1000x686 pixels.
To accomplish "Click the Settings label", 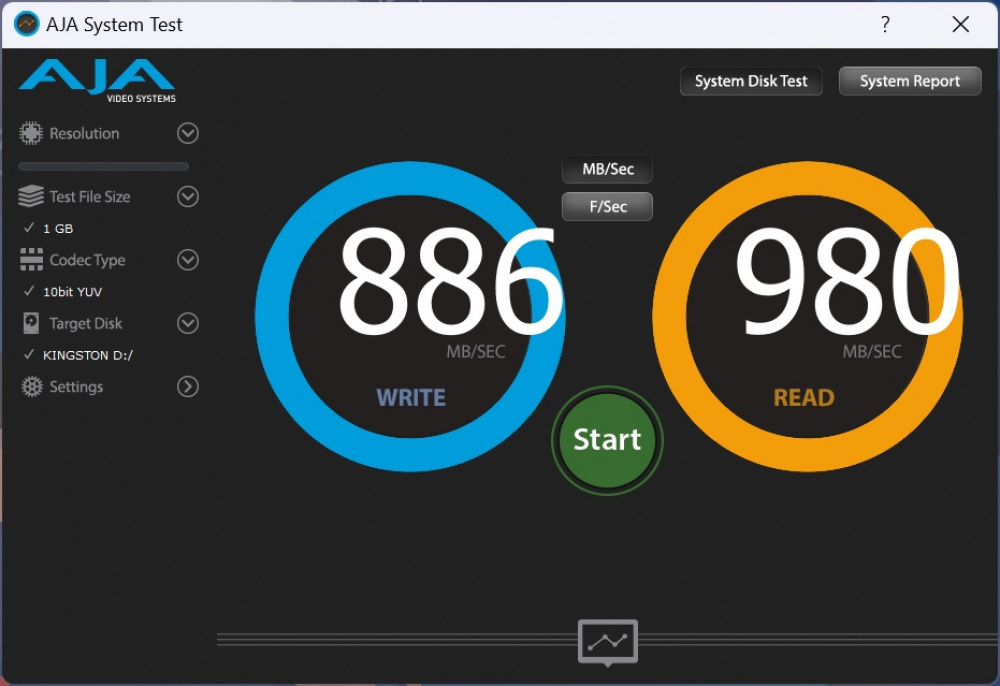I will tap(76, 387).
